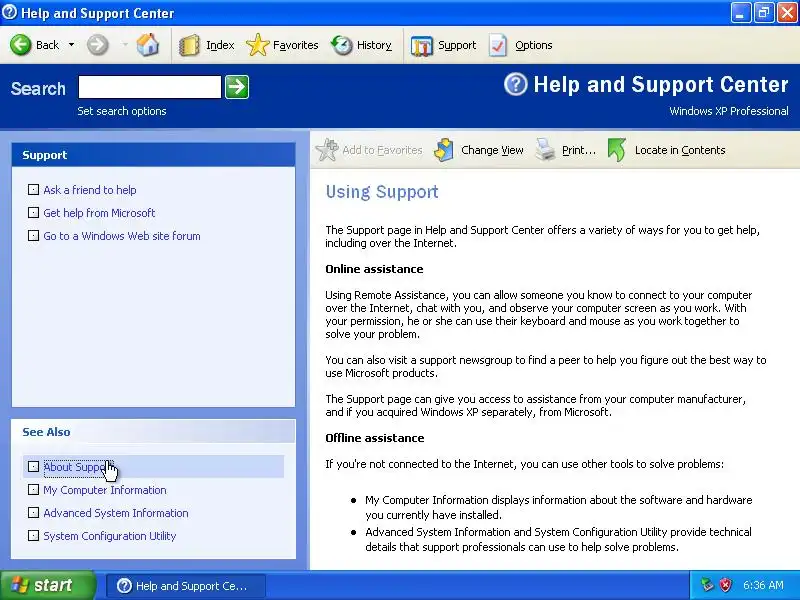Screen dimensions: 800x600
Task: Click the Favorites star icon
Action: pos(258,45)
